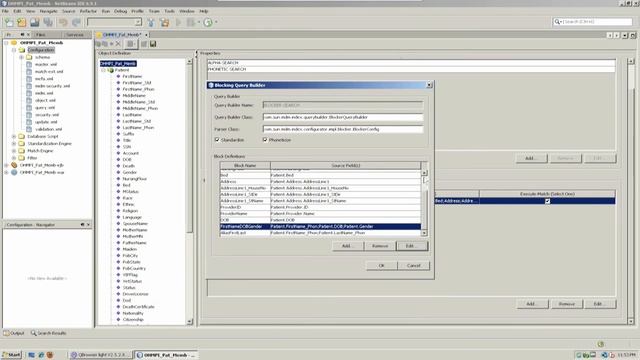This screenshot has height=360, width=640.
Task: Click the object.xml file icon
Action: (x=29, y=100)
